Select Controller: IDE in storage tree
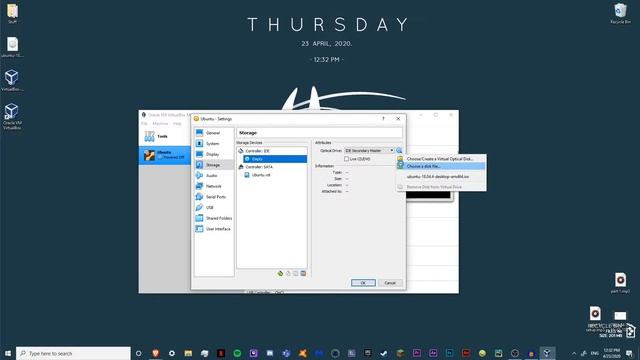The height and width of the screenshot is (360, 640). point(258,151)
